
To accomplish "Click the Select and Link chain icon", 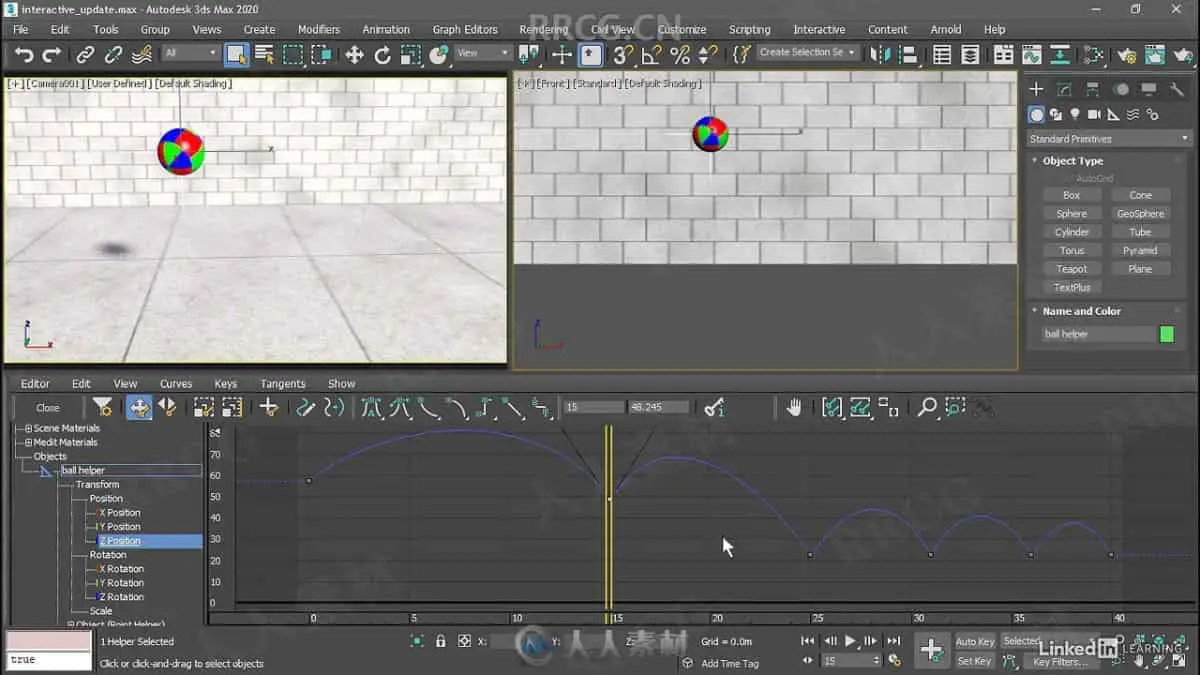I will (x=86, y=54).
